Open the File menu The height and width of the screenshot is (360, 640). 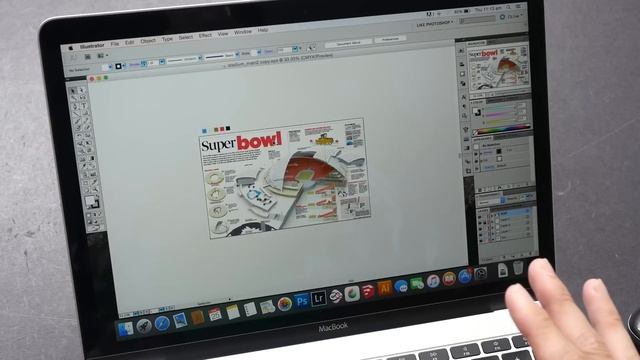(x=115, y=44)
